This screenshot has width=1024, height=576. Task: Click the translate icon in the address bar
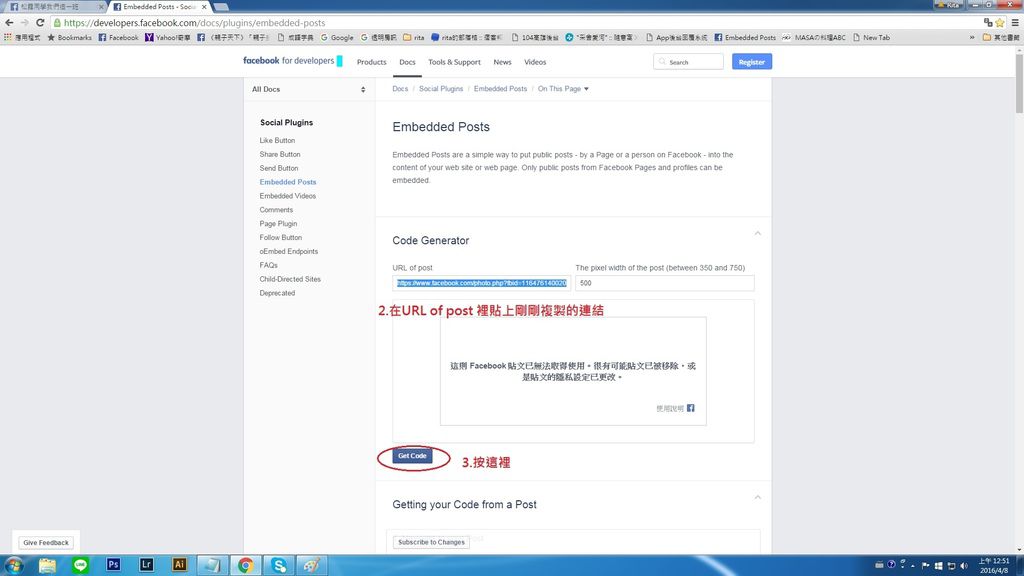(987, 22)
